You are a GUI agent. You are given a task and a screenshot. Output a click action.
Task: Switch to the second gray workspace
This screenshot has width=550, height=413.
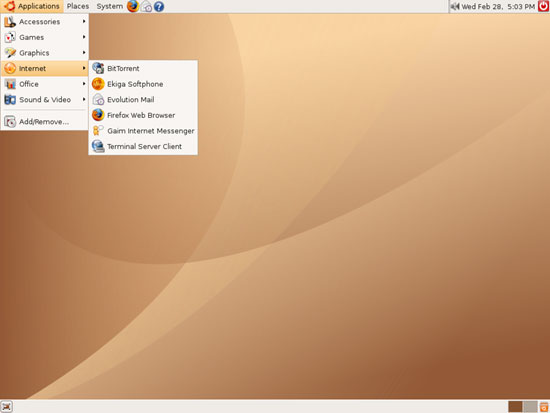tap(530, 407)
